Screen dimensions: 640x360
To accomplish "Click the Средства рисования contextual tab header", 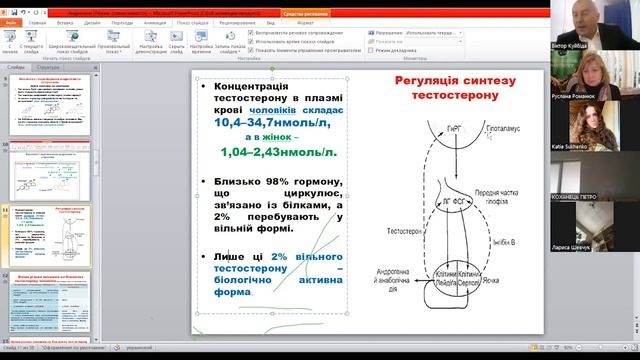I will click(305, 13).
